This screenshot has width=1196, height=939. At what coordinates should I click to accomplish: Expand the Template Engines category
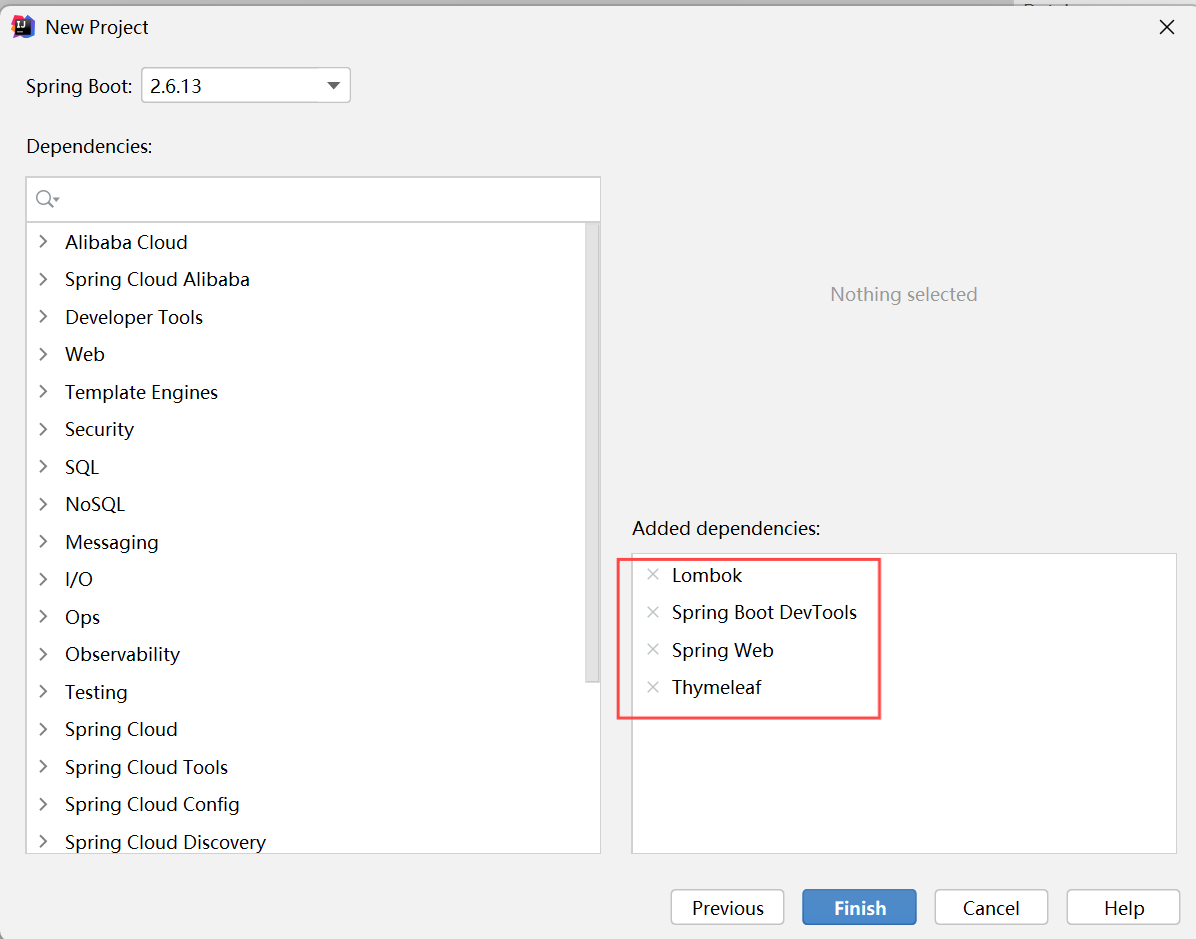click(x=43, y=391)
